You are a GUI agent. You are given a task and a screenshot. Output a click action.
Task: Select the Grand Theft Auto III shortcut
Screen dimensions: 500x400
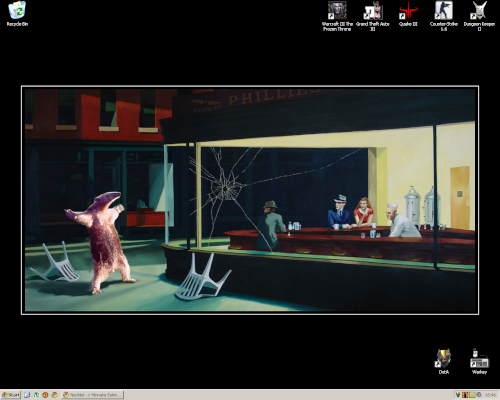pos(373,16)
